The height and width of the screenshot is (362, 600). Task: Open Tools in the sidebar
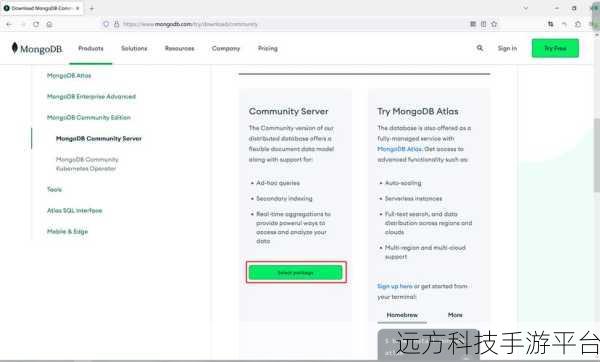tap(54, 189)
